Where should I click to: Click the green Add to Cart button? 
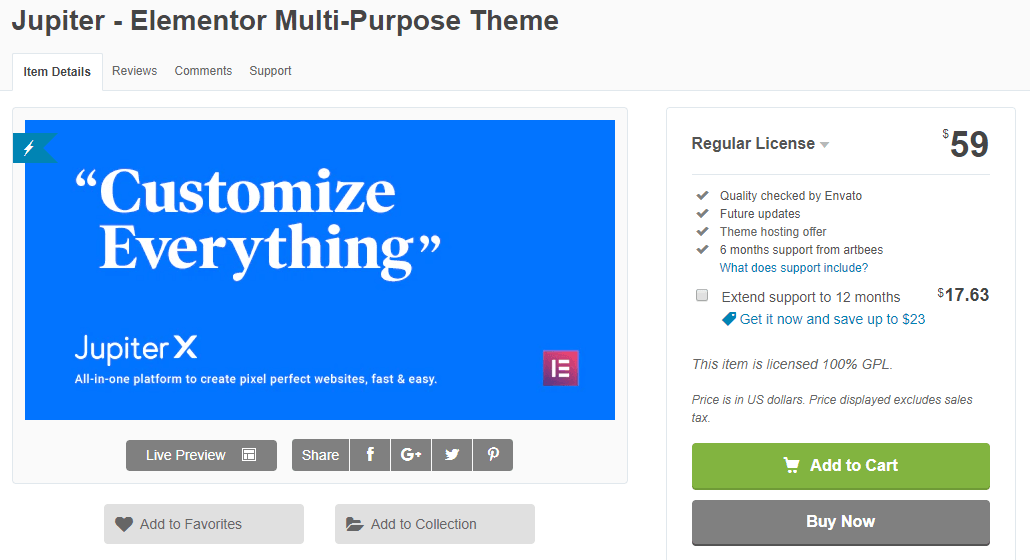[840, 466]
